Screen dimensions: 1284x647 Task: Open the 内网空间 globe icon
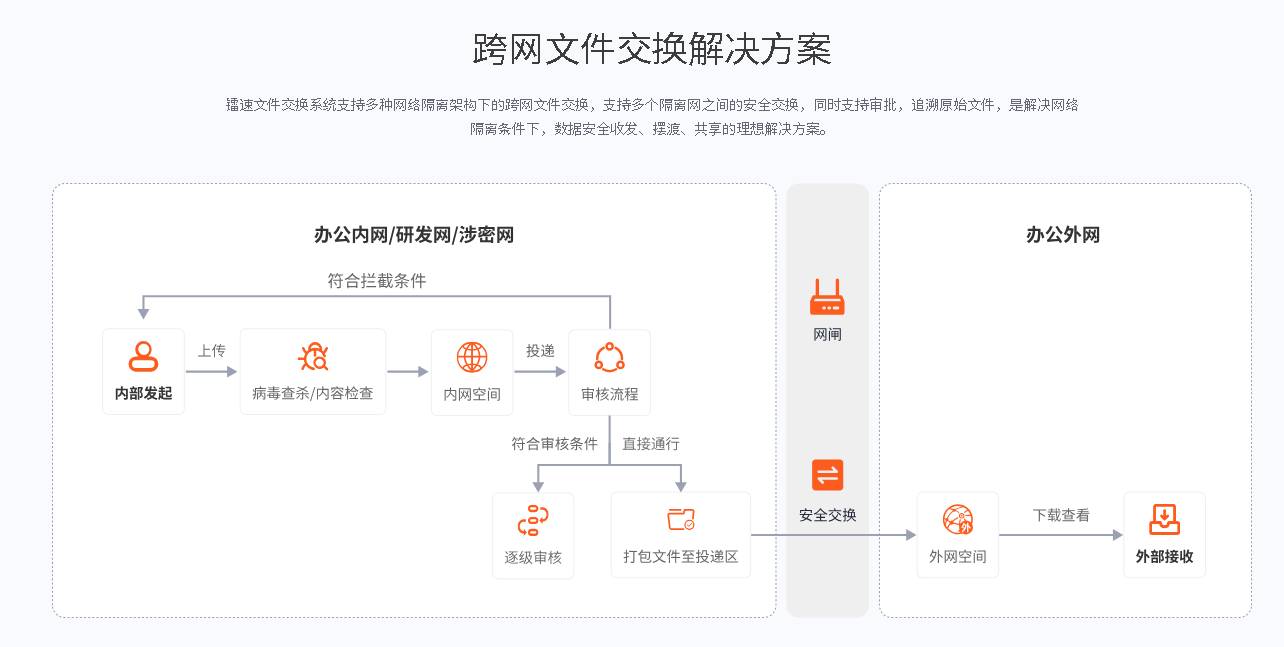pyautogui.click(x=471, y=358)
